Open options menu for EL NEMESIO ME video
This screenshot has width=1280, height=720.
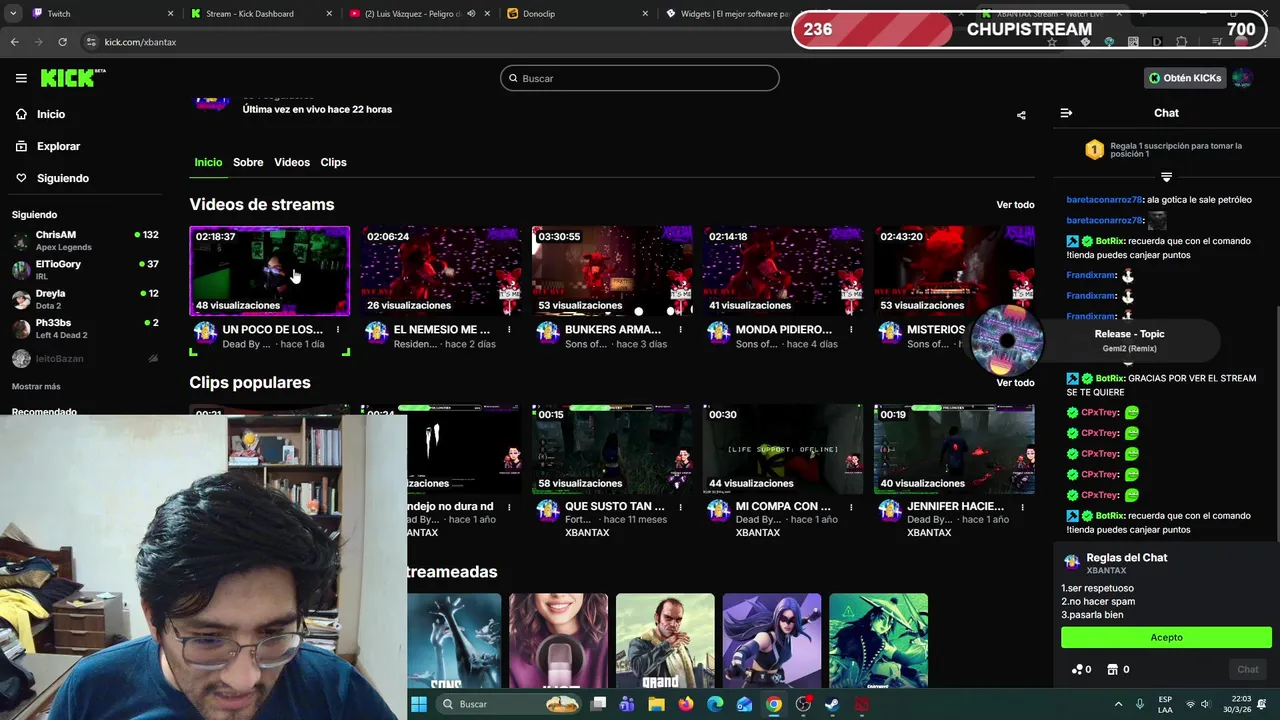[509, 329]
